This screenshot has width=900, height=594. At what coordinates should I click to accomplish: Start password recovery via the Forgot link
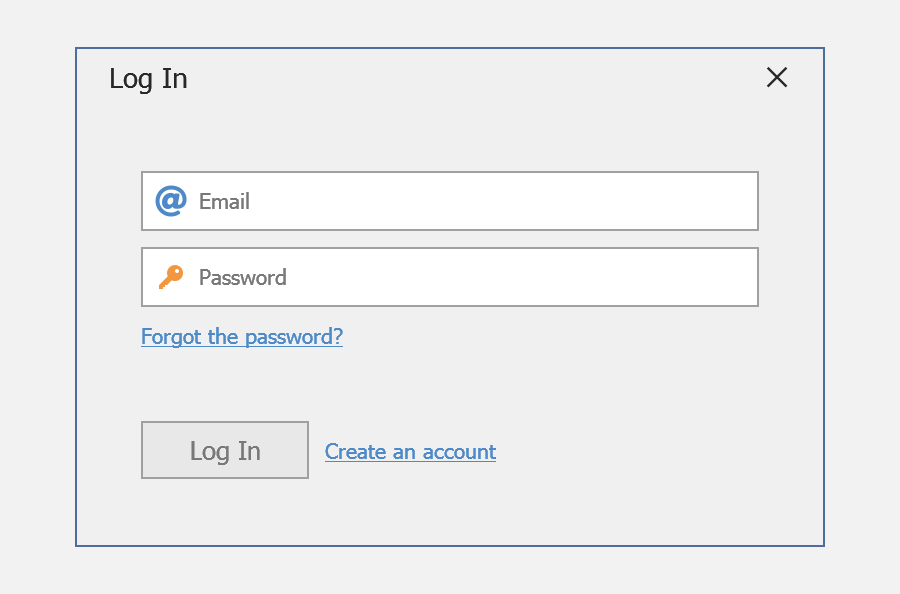(x=242, y=337)
